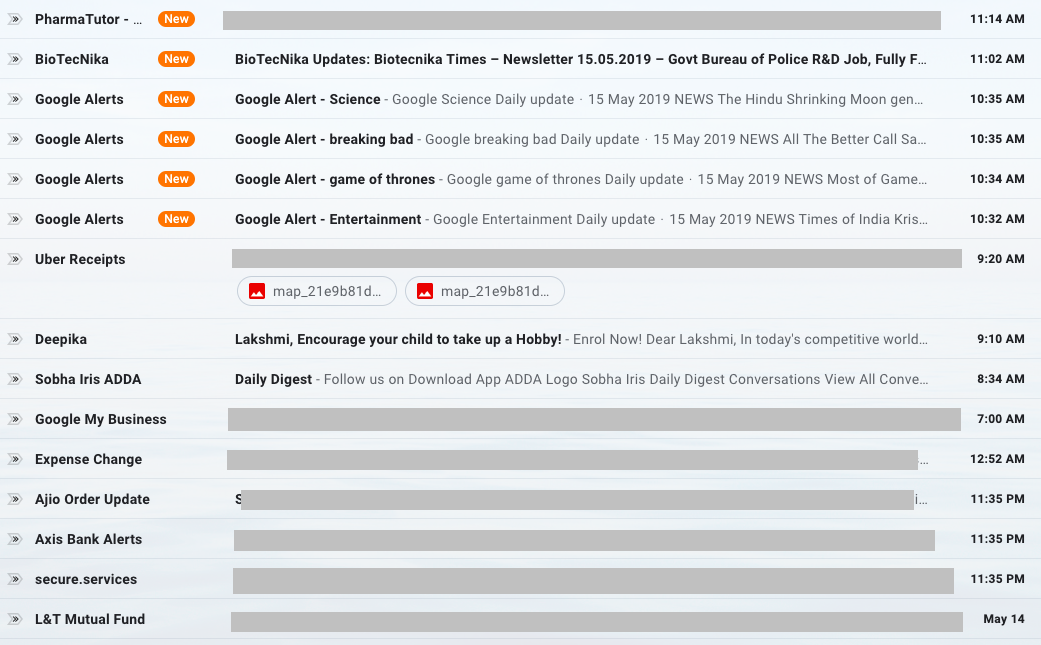Open the 'Google Alert - Science' subject

pyautogui.click(x=307, y=99)
